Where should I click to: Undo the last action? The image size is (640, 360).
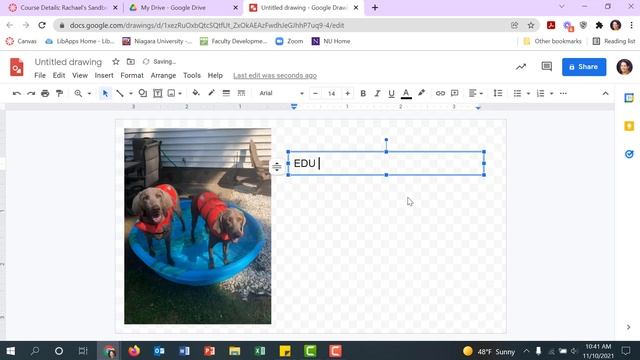coord(16,93)
